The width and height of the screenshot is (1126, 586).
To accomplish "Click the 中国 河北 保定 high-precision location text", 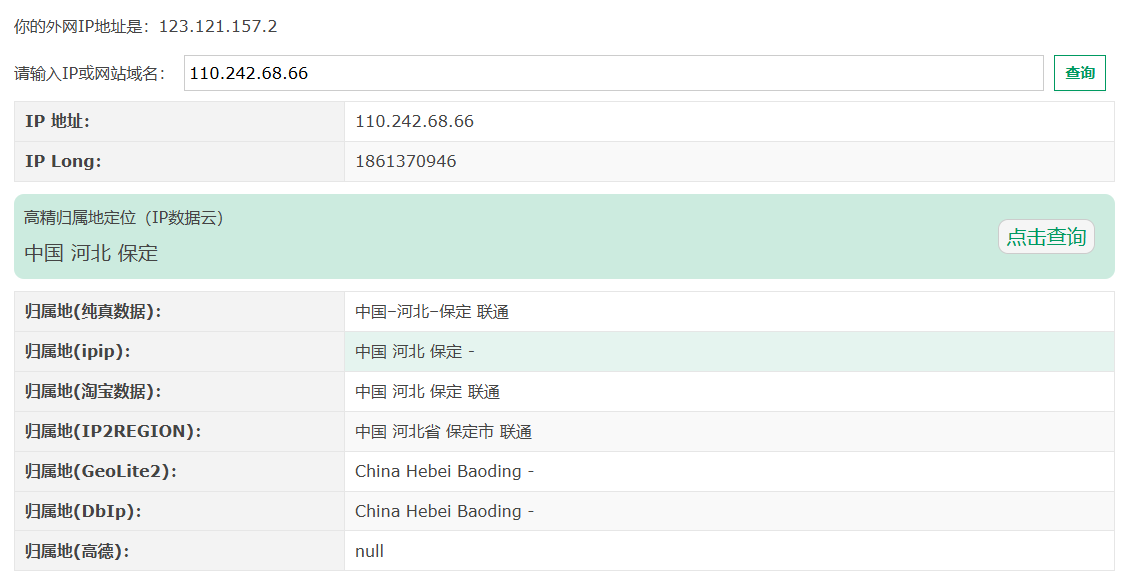I will click(91, 254).
